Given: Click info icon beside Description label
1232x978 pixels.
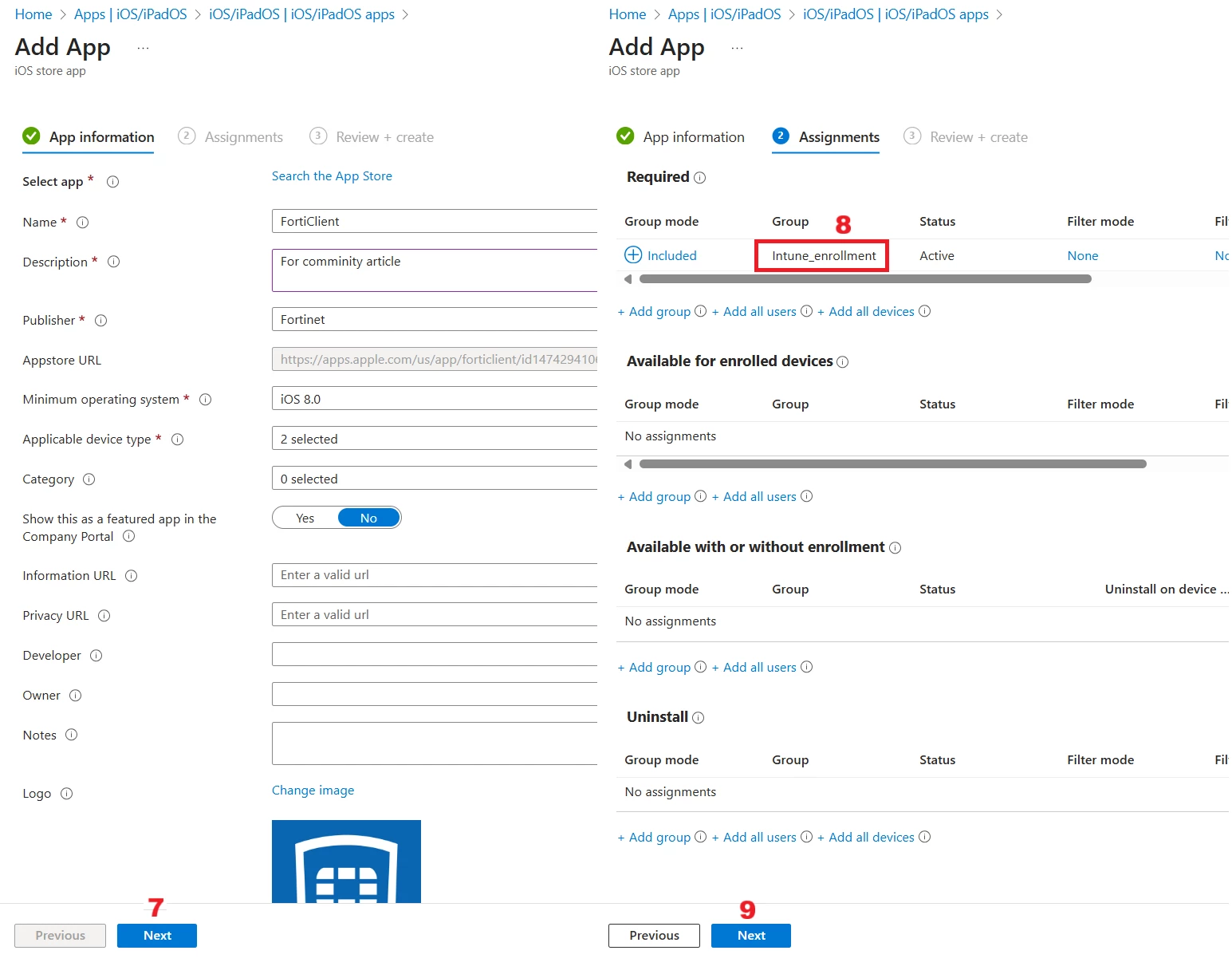Looking at the screenshot, I should coord(113,262).
